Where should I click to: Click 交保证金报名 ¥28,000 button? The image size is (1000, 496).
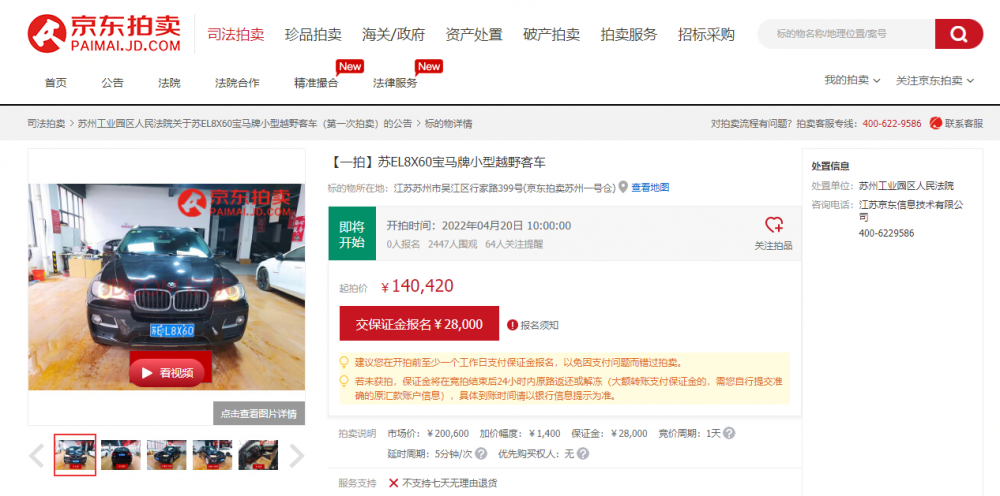tap(419, 324)
